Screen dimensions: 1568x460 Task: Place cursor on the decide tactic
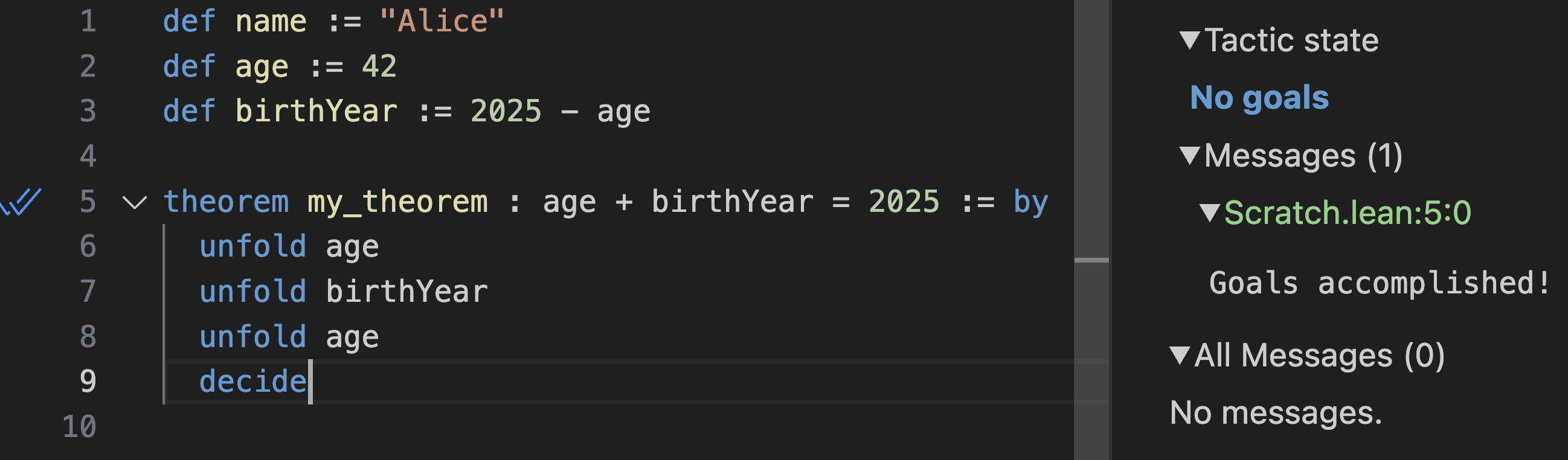pyautogui.click(x=252, y=382)
